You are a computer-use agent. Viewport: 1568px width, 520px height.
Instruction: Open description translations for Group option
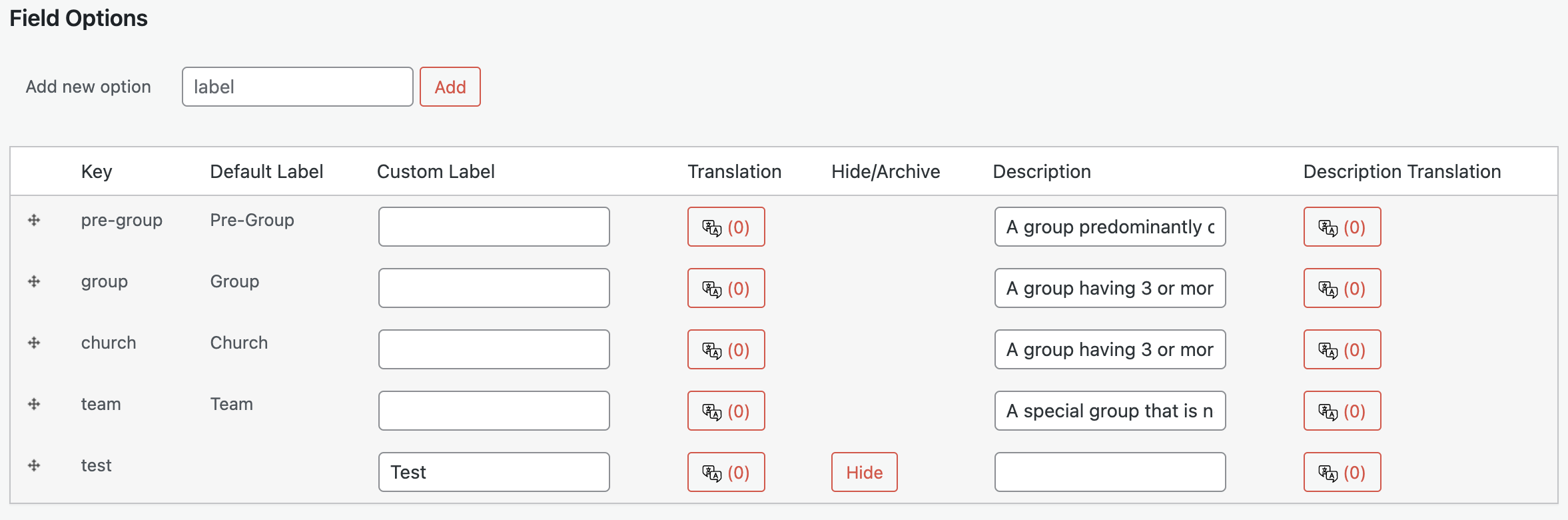1342,288
